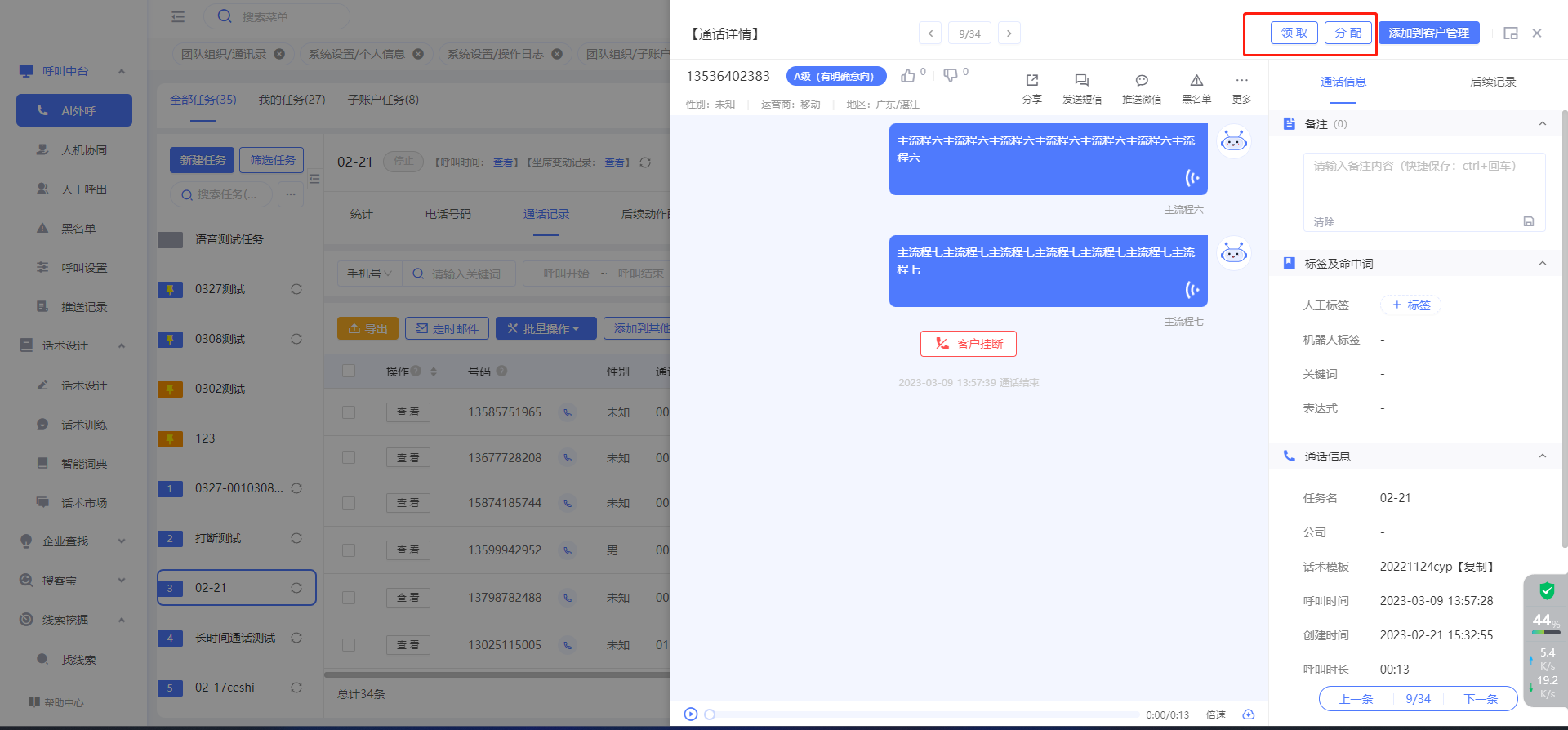Click the 分享 share icon
Image resolution: width=1568 pixels, height=730 pixels.
pyautogui.click(x=1032, y=80)
